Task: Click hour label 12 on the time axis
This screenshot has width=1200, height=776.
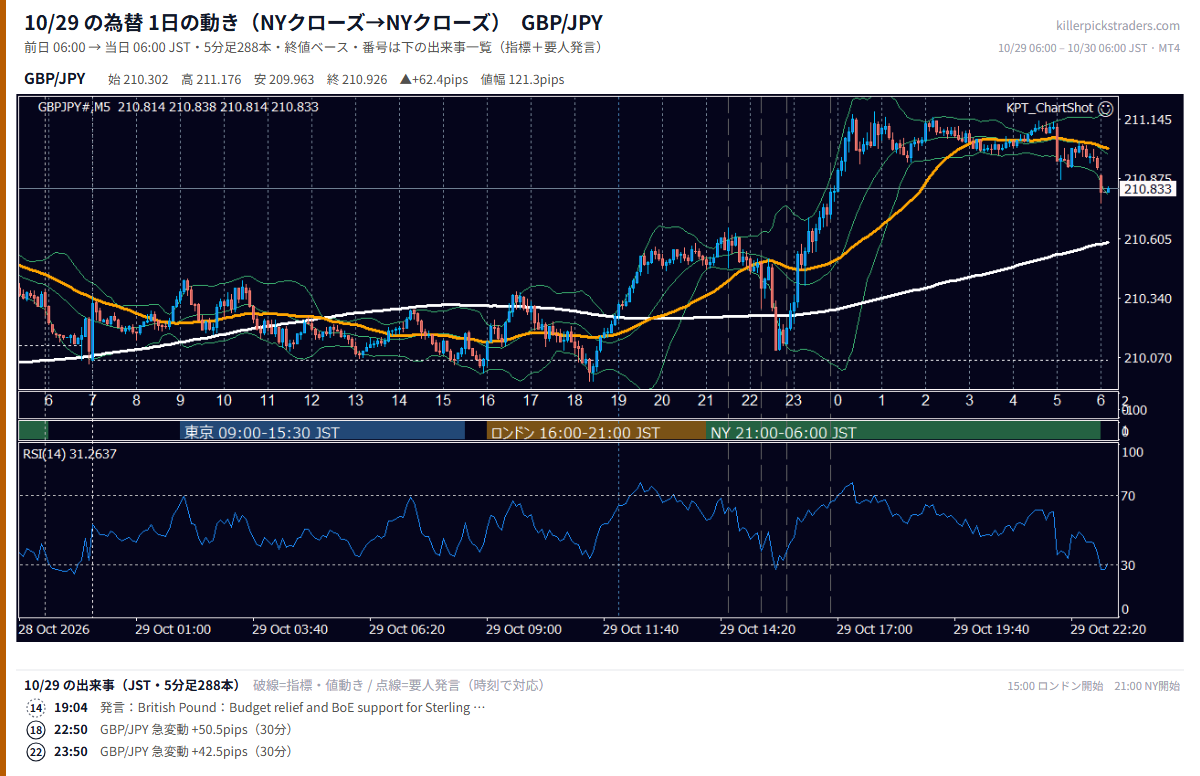Action: 312,400
